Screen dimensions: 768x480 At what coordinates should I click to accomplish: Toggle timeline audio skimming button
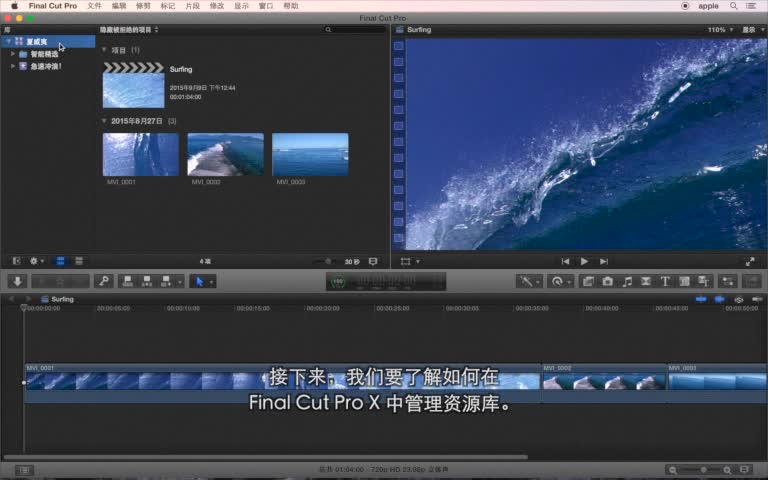tap(720, 299)
